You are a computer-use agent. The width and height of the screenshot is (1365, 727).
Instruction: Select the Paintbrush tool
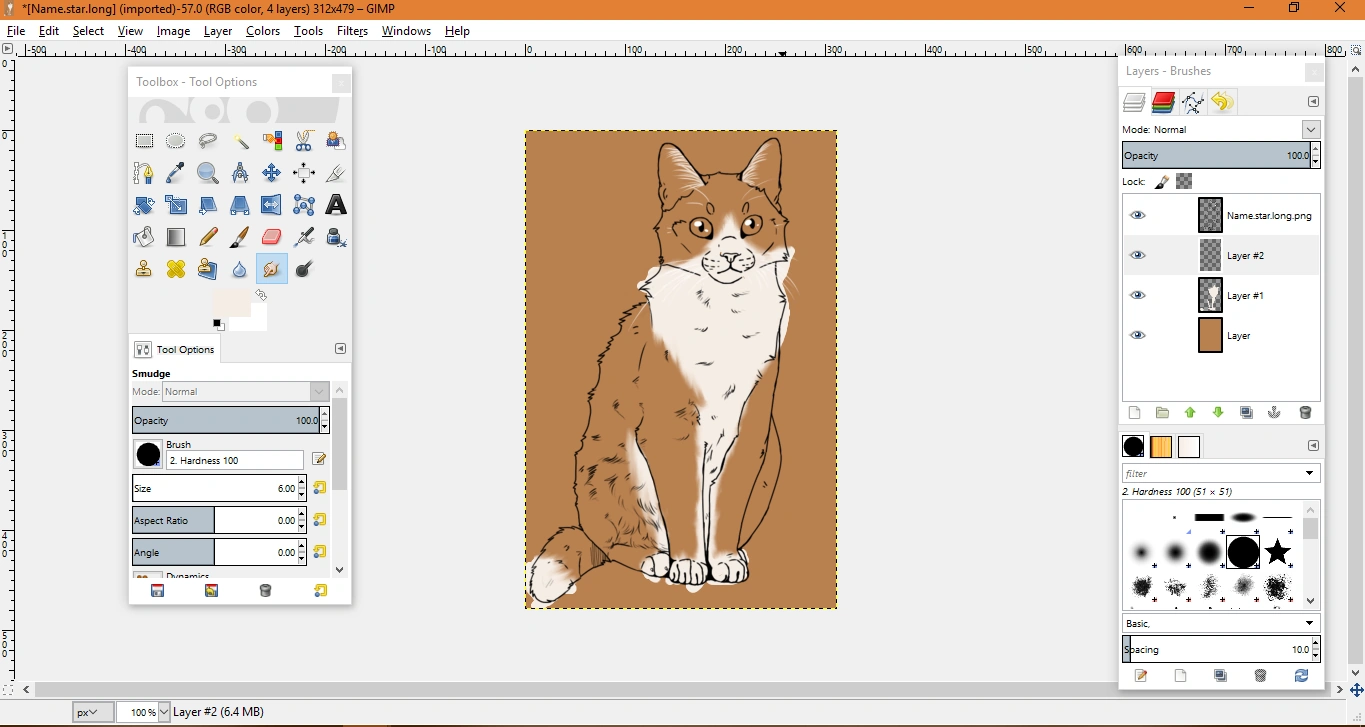[x=240, y=237]
